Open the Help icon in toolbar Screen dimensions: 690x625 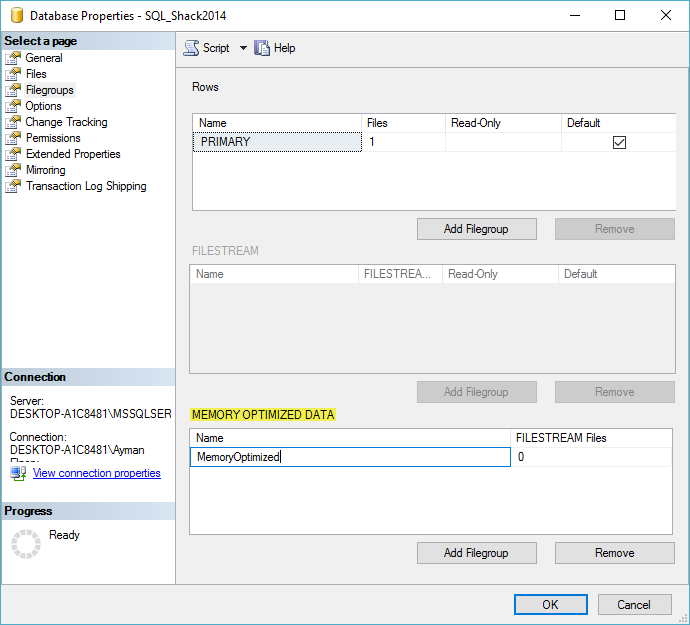(263, 48)
